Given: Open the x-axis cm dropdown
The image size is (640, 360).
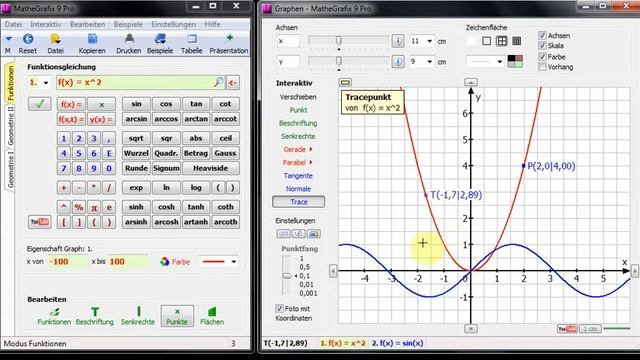Looking at the screenshot, I should (x=429, y=41).
